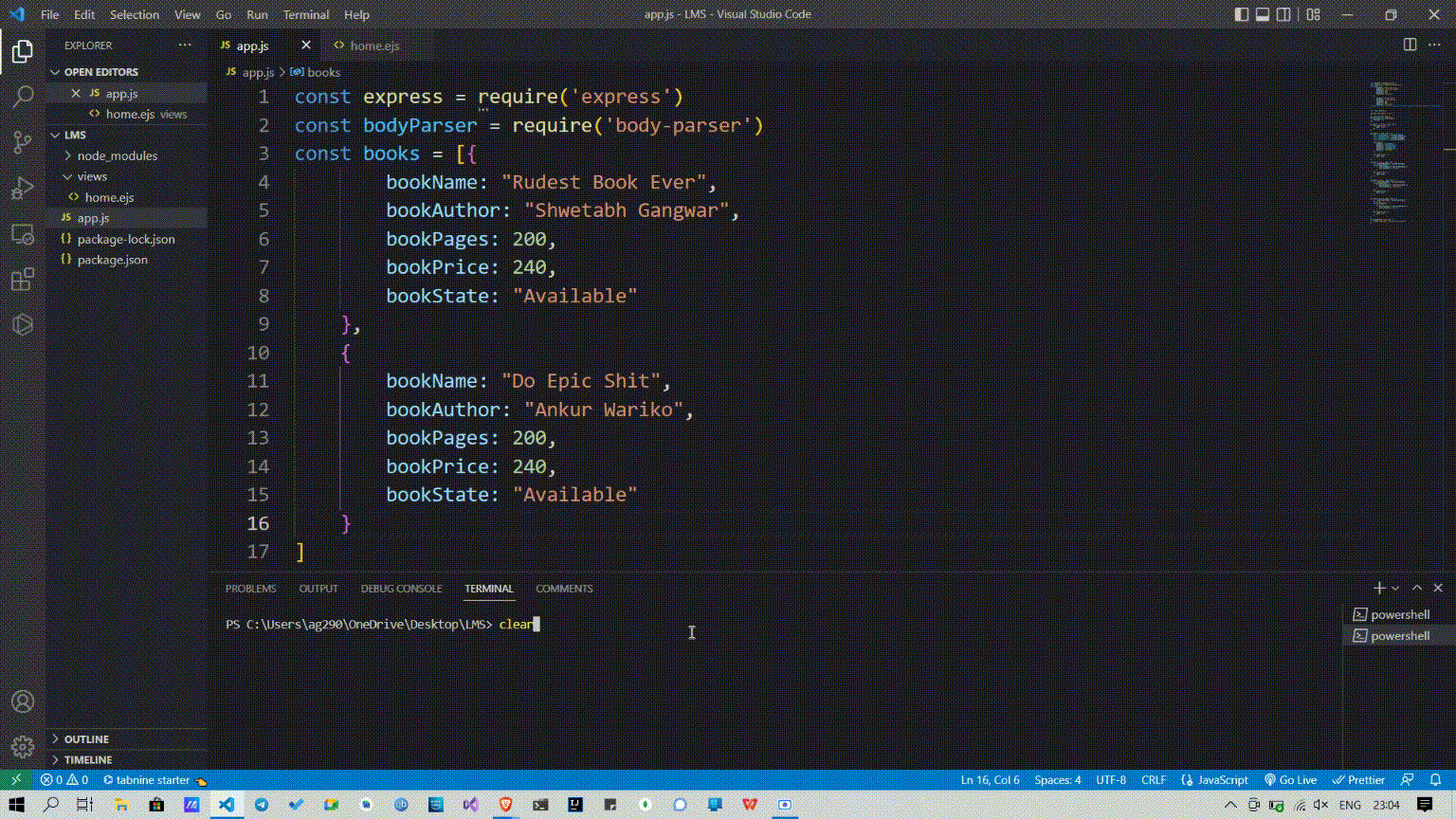Toggle secondary side bar visibility
This screenshot has height=819, width=1456.
1283,14
